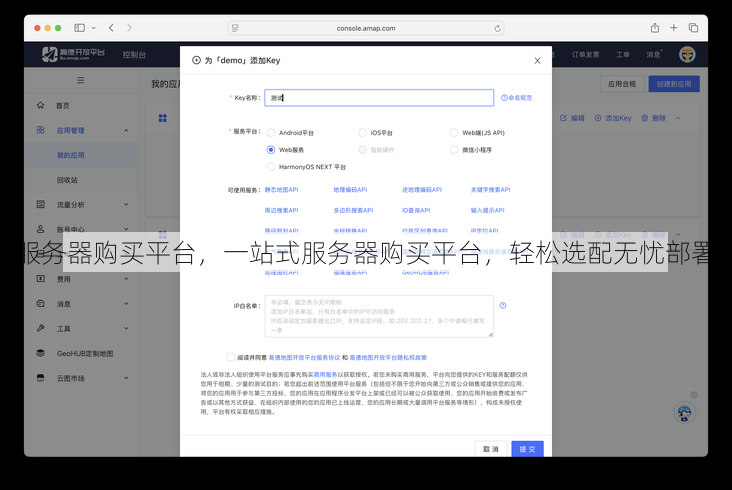Click the 创建新应用 button
This screenshot has height=490, width=732.
[x=674, y=84]
